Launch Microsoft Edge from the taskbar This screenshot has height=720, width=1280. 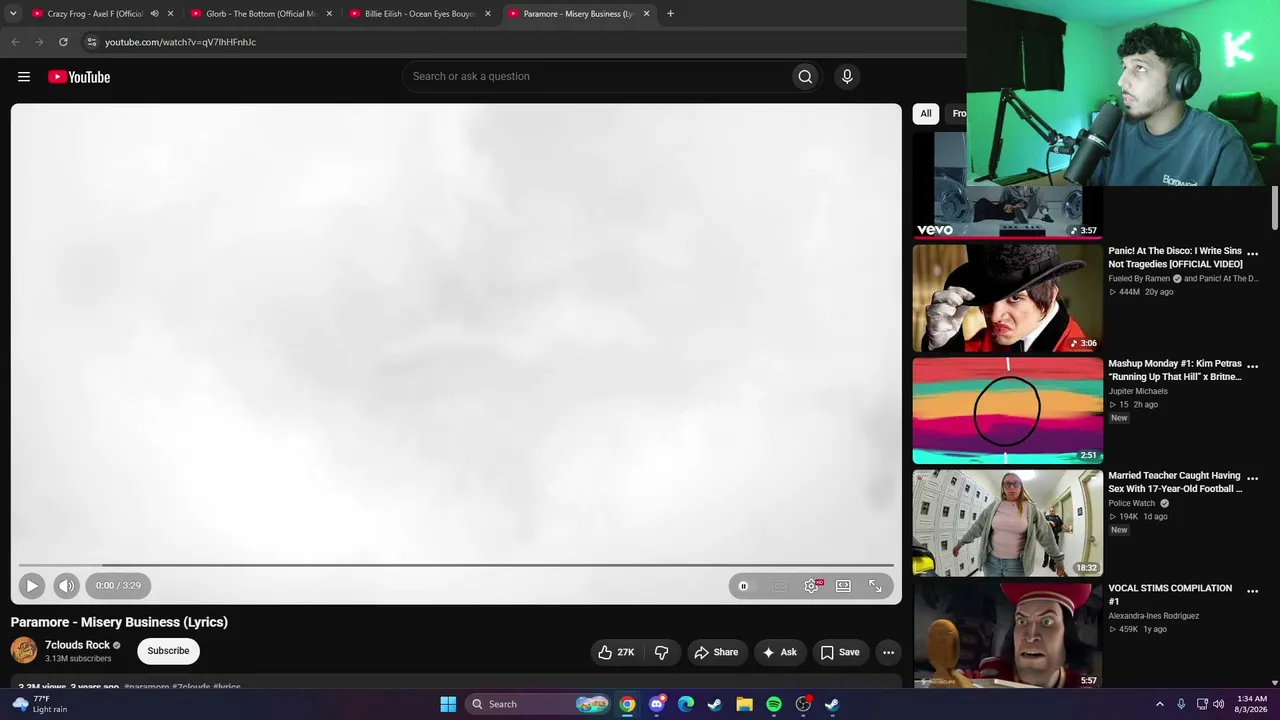[x=686, y=704]
